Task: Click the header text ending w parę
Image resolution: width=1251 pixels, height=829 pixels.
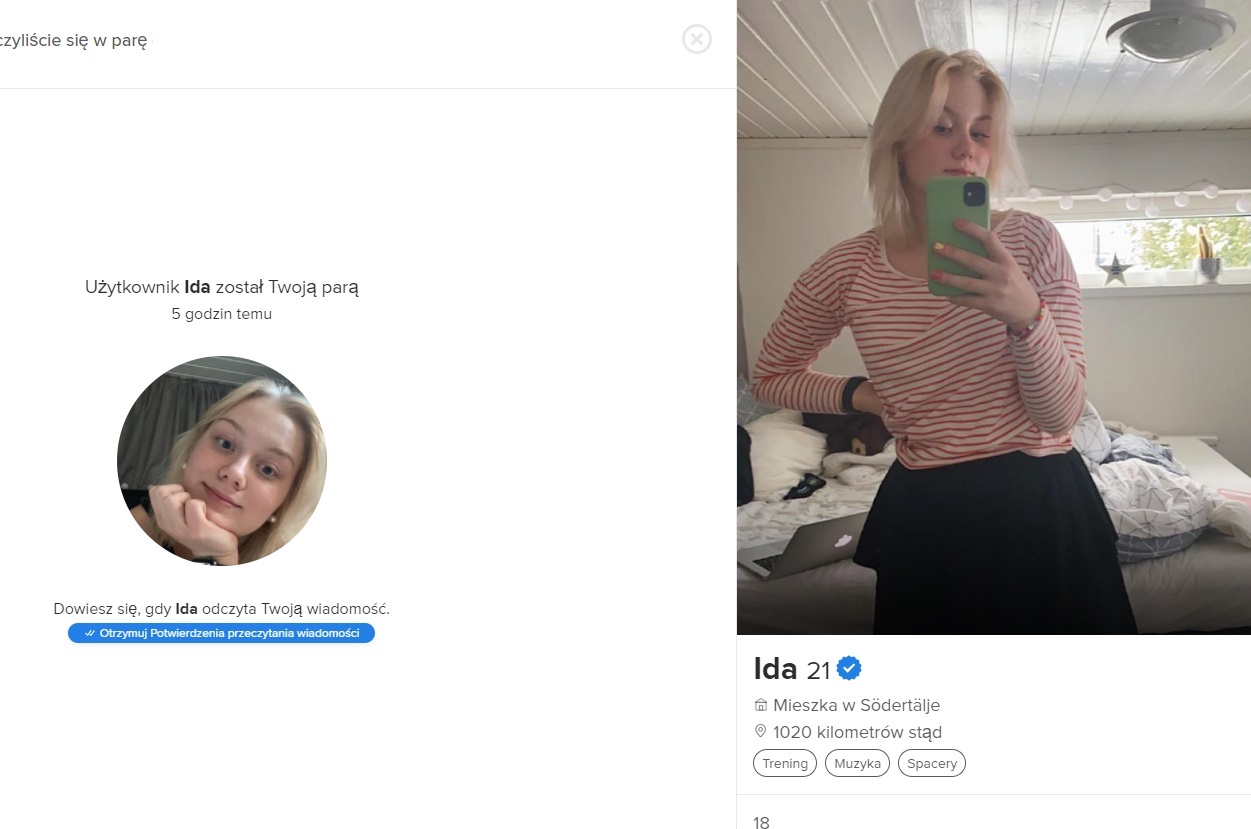Action: pyautogui.click(x=74, y=40)
